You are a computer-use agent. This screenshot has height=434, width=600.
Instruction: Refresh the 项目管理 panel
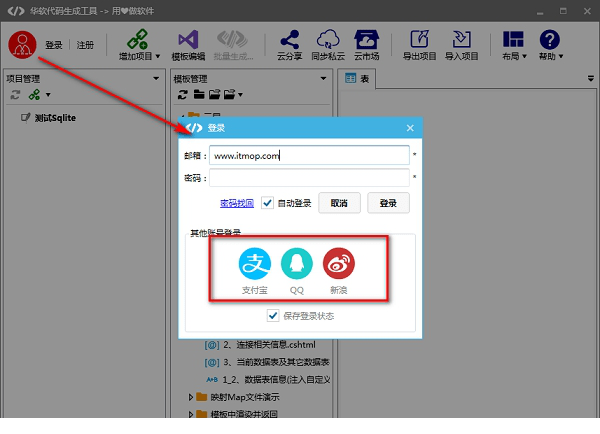click(x=15, y=95)
